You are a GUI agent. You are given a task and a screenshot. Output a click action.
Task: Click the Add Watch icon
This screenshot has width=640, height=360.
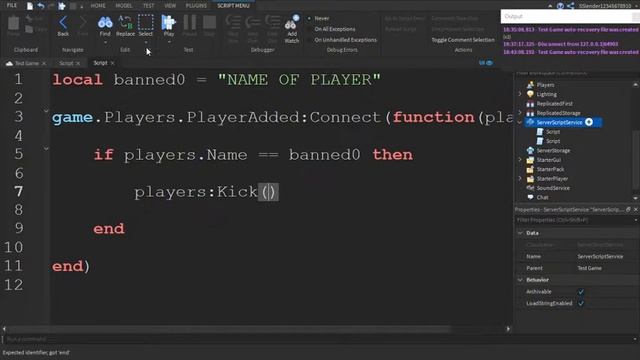[291, 23]
